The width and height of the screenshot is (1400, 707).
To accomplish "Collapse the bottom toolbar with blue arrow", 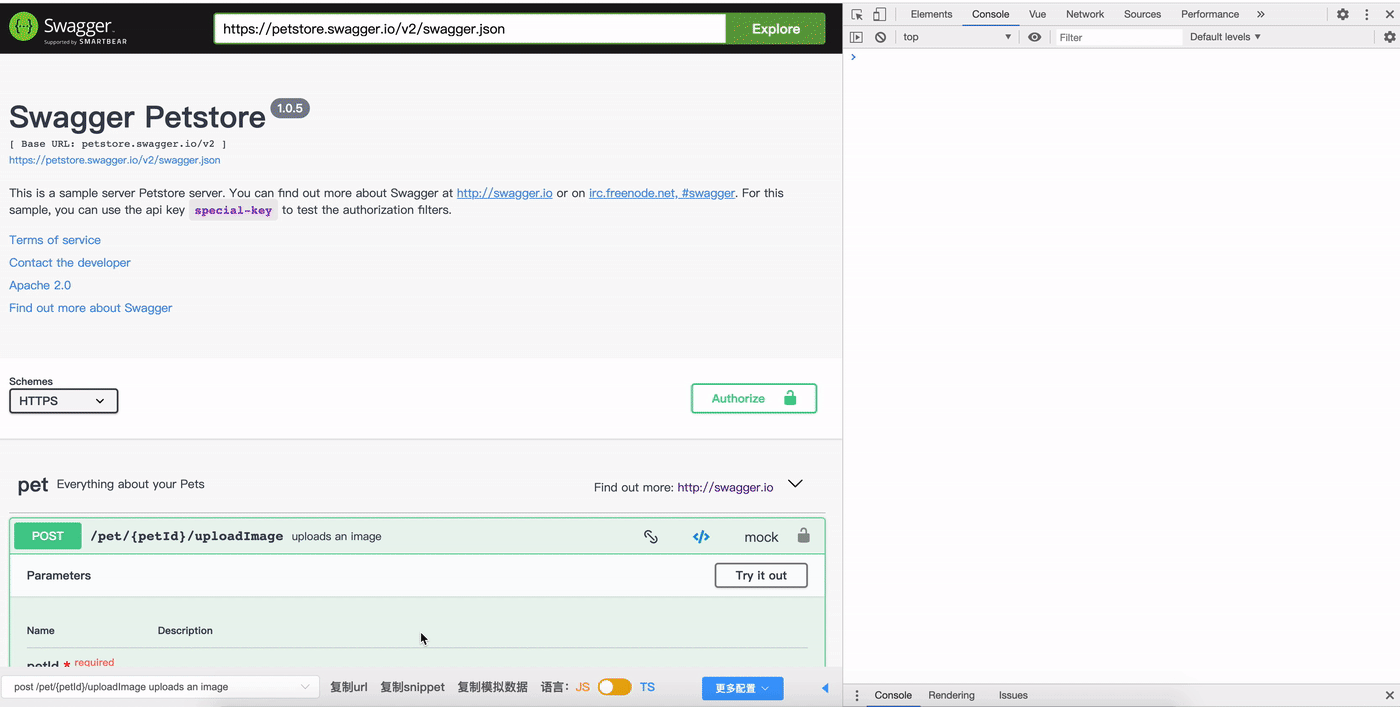I will tap(825, 688).
